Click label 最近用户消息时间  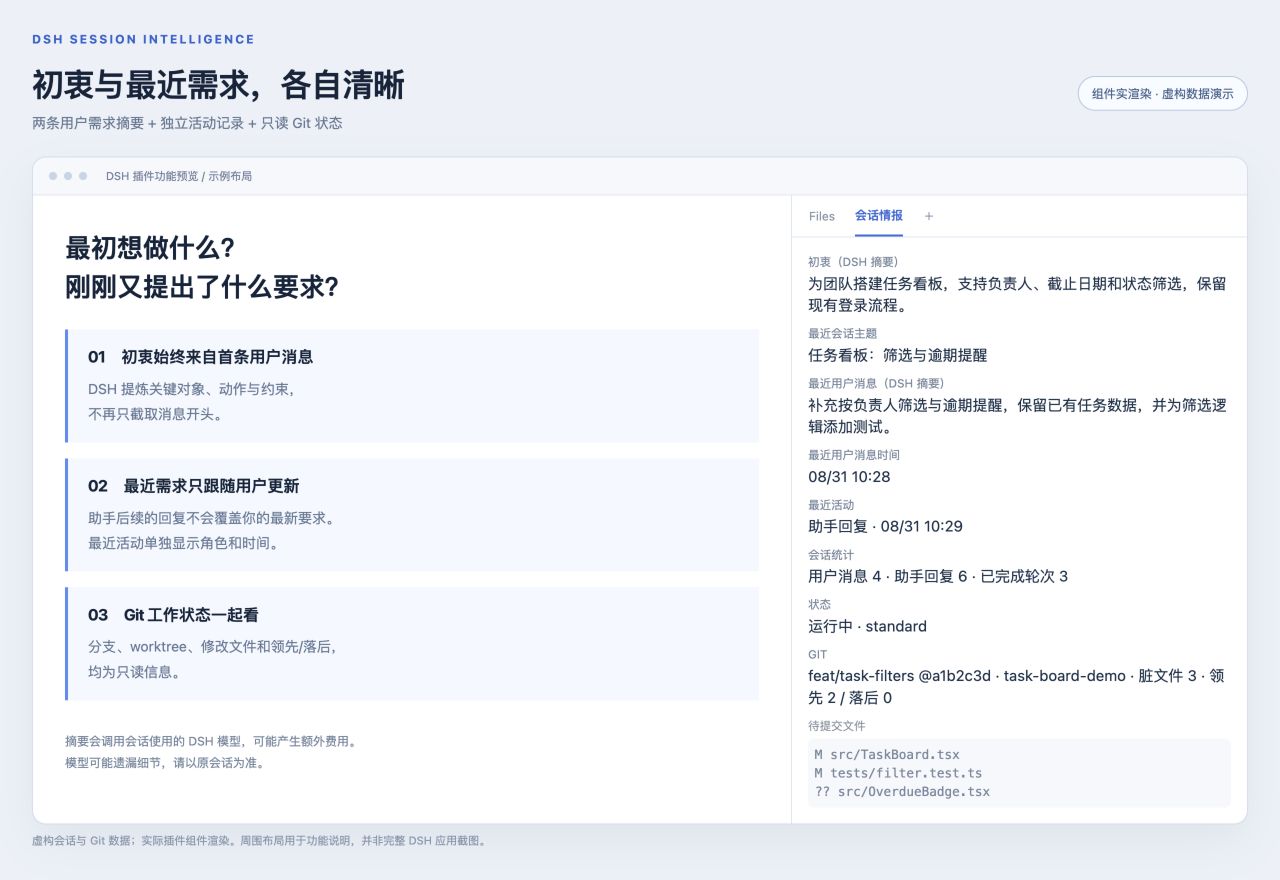[854, 455]
